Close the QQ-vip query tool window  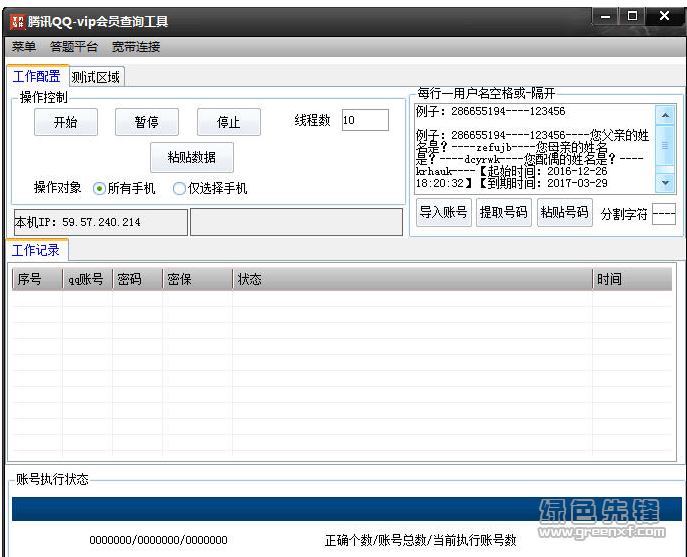coord(664,16)
